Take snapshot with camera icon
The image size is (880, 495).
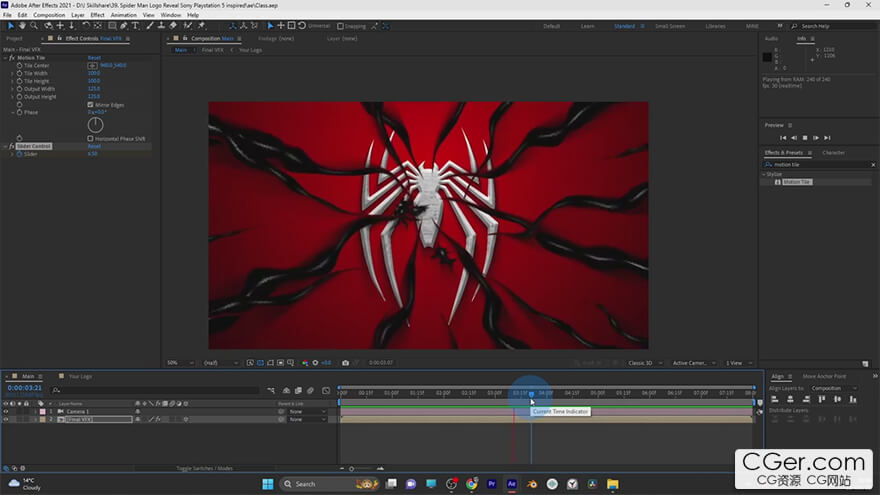pos(346,363)
